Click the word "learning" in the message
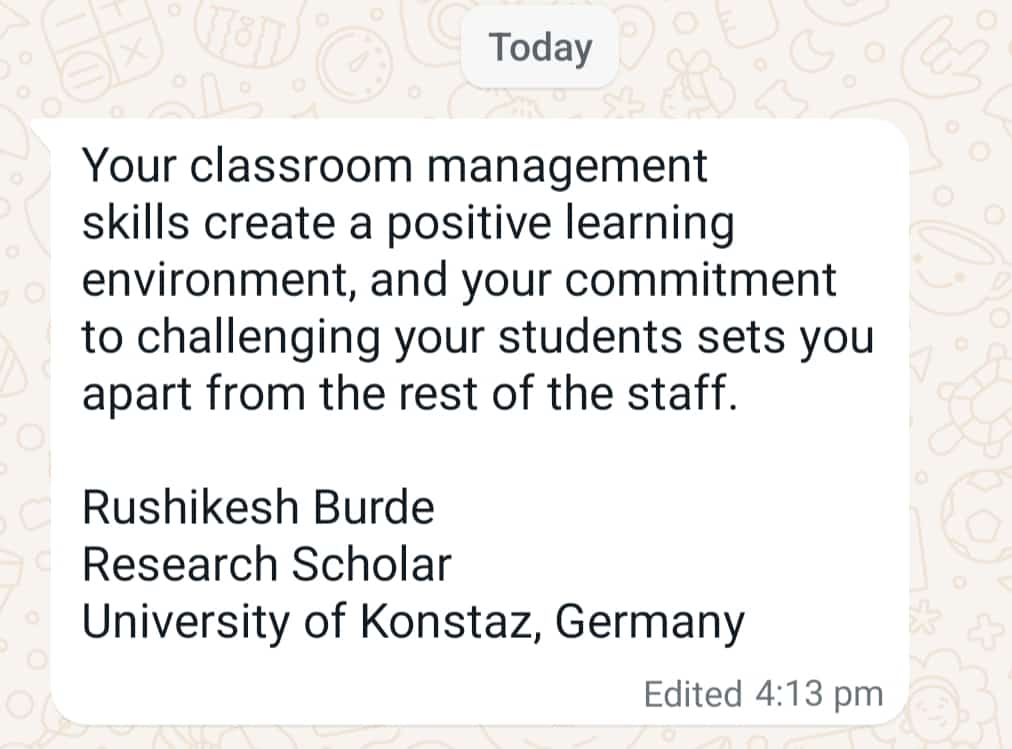This screenshot has height=749, width=1012. (640, 225)
